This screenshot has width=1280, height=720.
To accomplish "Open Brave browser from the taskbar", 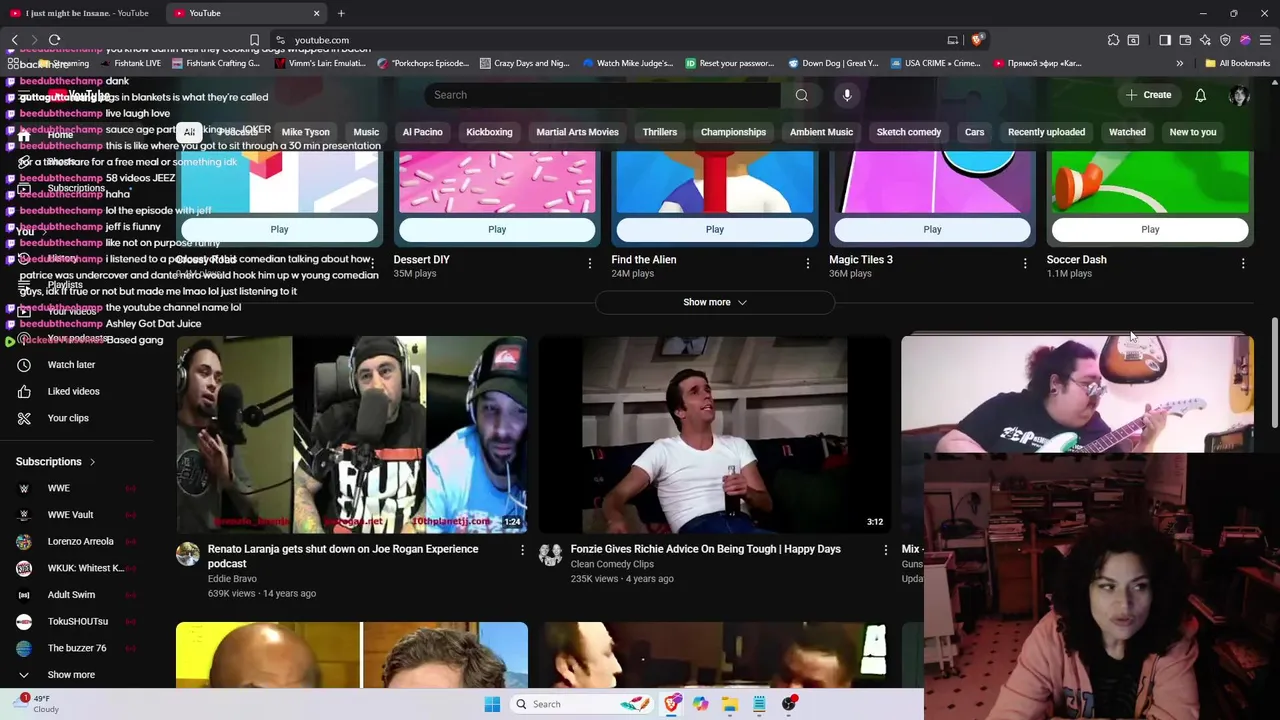I will [x=672, y=704].
